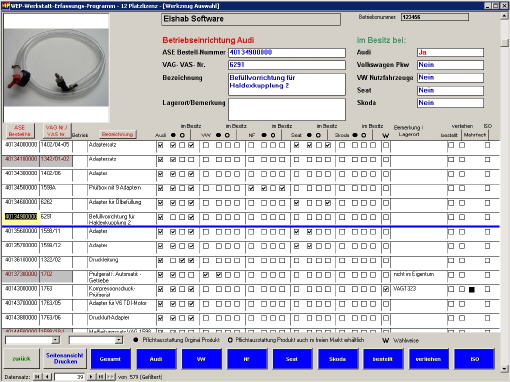Sort by ASE Bestell-Nr. header button
The image size is (510, 382).
tap(19, 131)
